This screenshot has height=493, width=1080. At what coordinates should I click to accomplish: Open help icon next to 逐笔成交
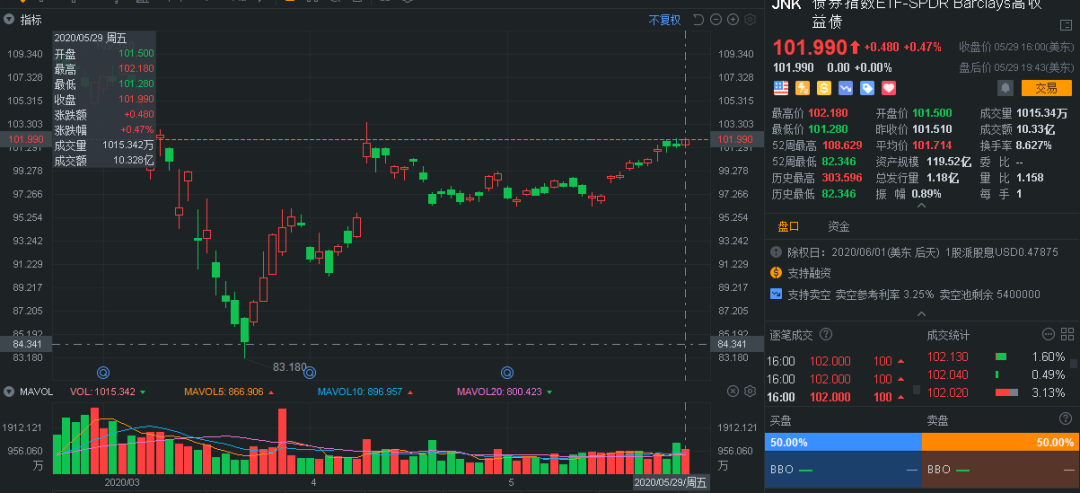click(825, 335)
